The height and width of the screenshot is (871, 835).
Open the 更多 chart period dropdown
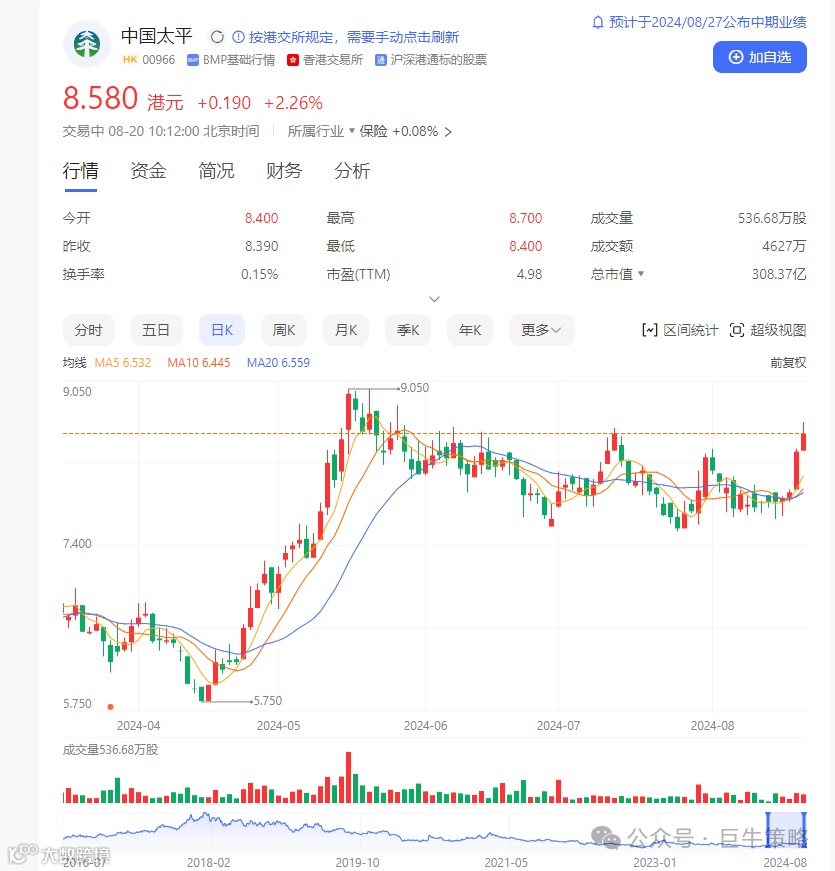pyautogui.click(x=541, y=331)
